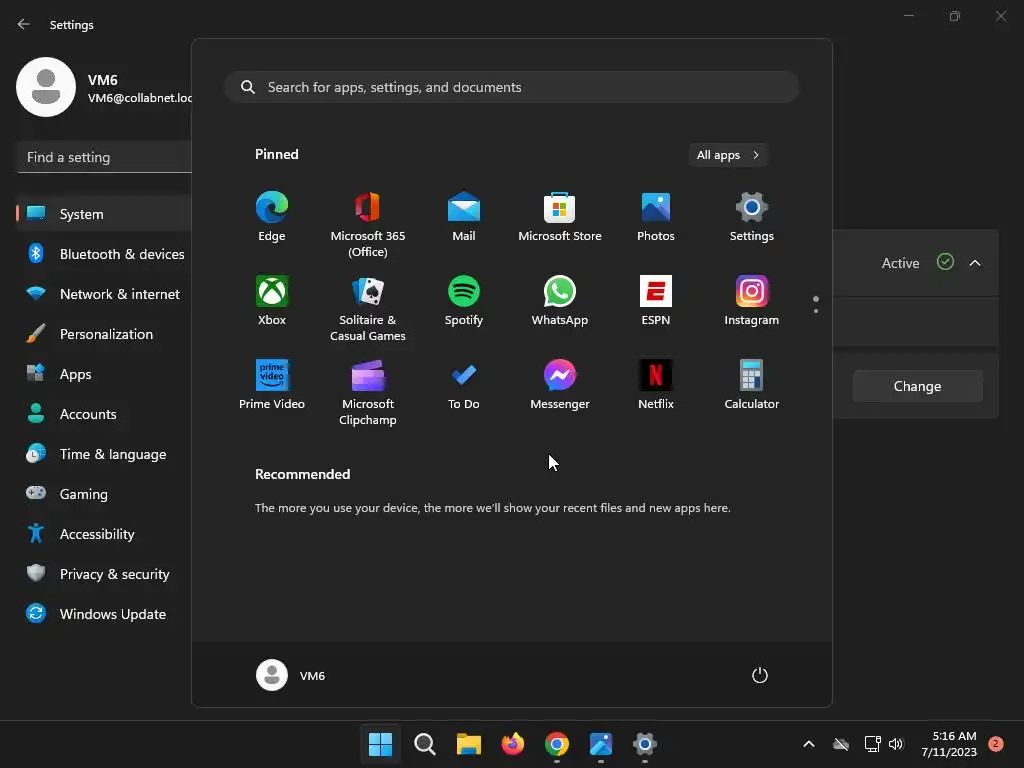Focus the Find a setting field
This screenshot has width=1024, height=768.
click(104, 157)
